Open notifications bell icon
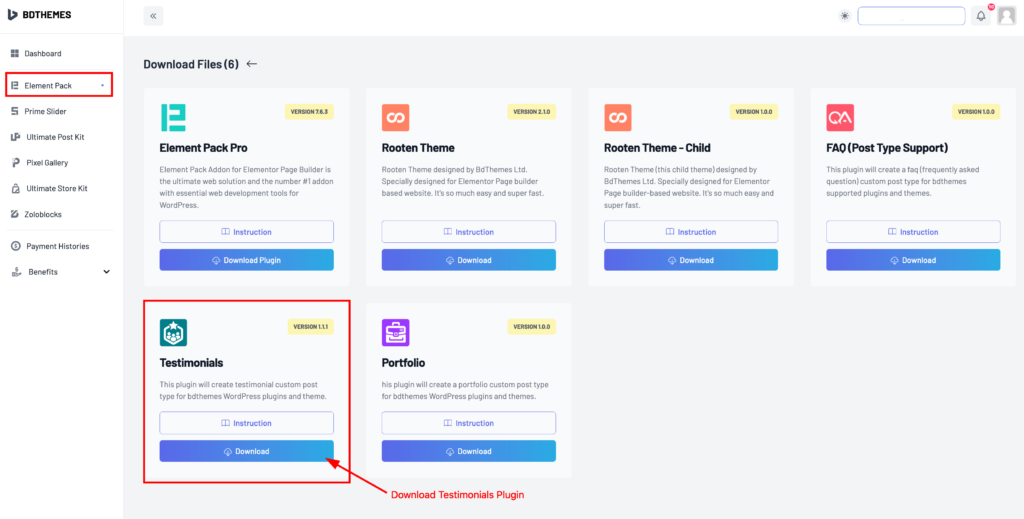1024x519 pixels. click(981, 16)
